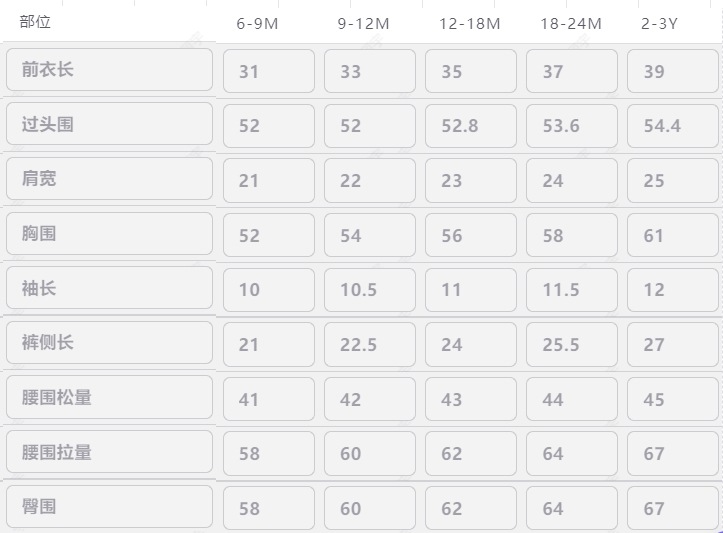Click the 部位 header label
The image size is (723, 533).
click(x=35, y=22)
